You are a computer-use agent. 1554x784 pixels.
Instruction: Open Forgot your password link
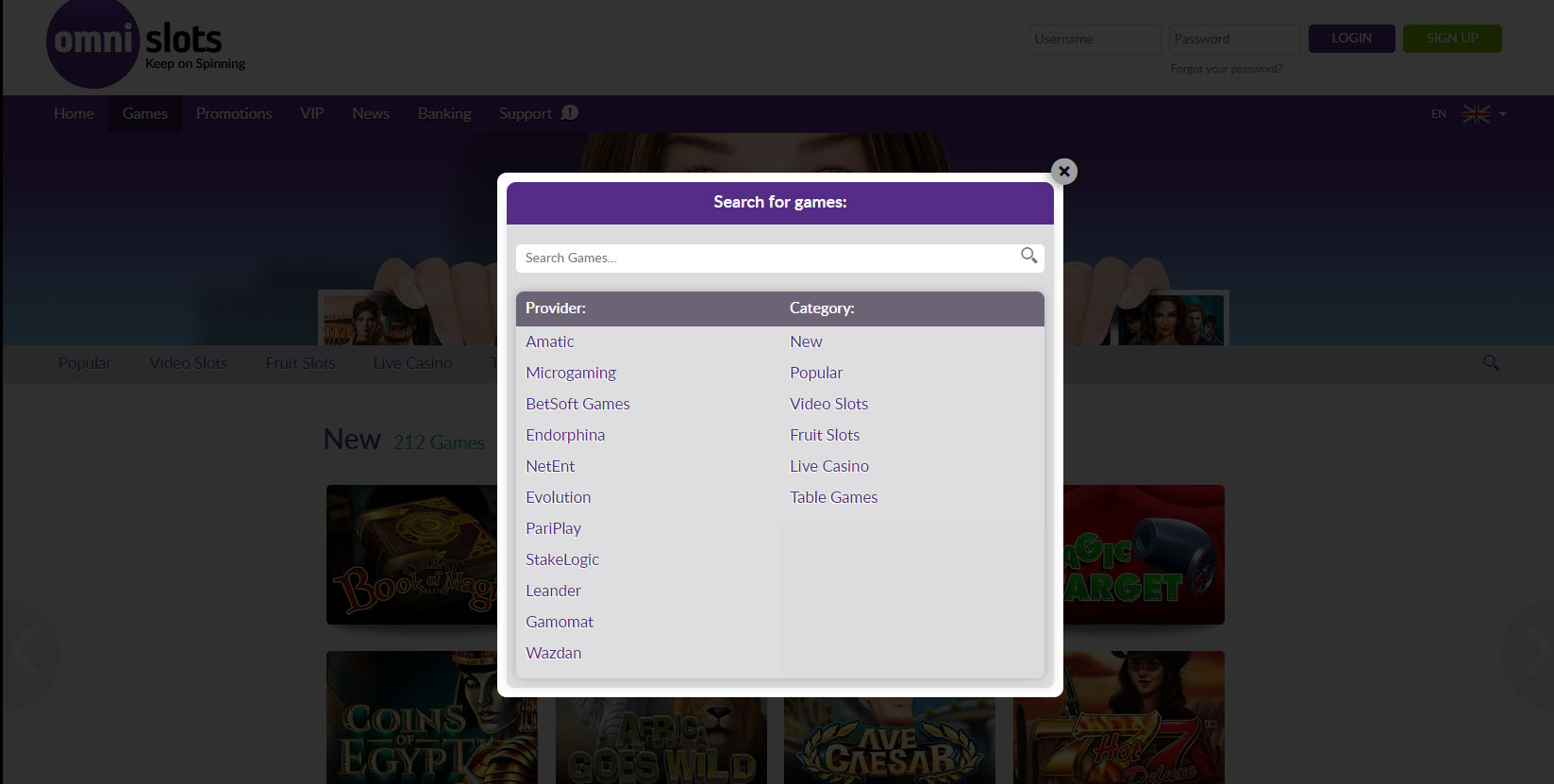click(x=1226, y=69)
